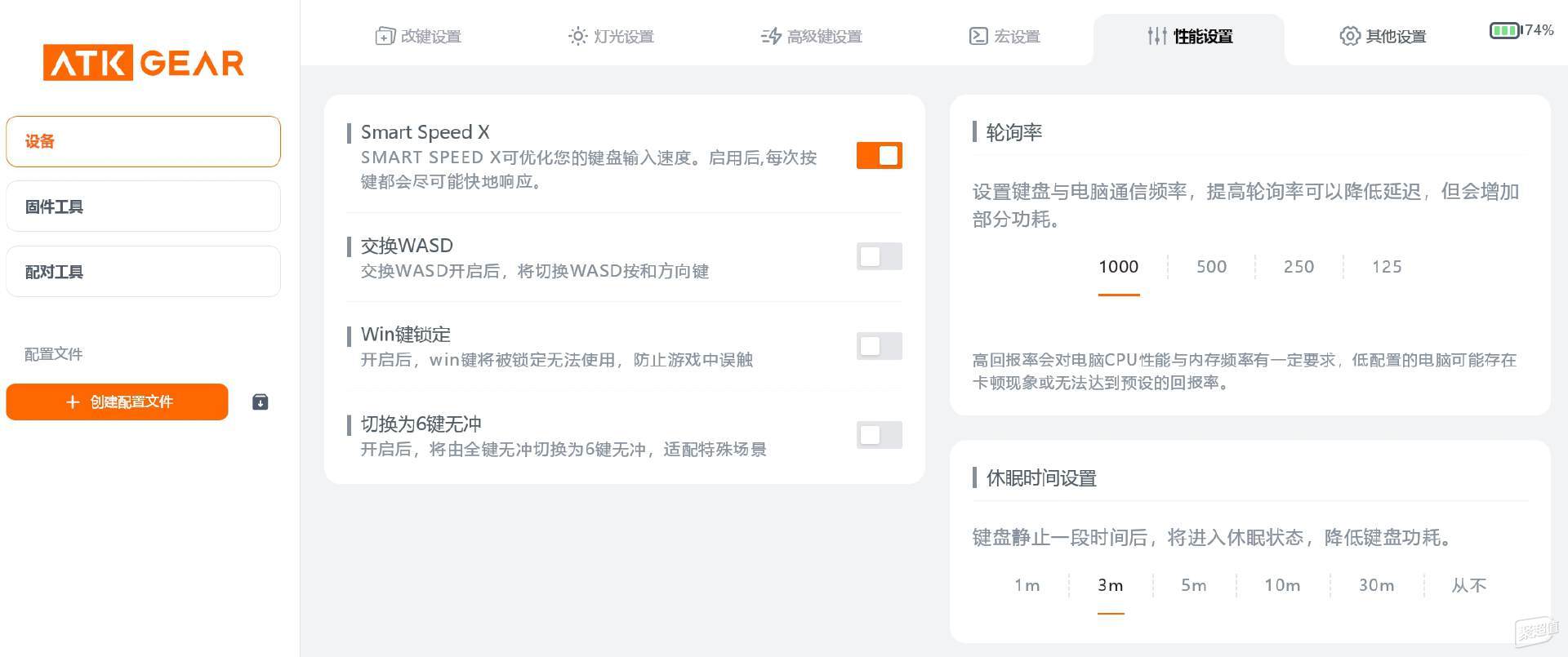
Task: Click the 灯光设置 sun lighting icon
Action: tap(577, 36)
